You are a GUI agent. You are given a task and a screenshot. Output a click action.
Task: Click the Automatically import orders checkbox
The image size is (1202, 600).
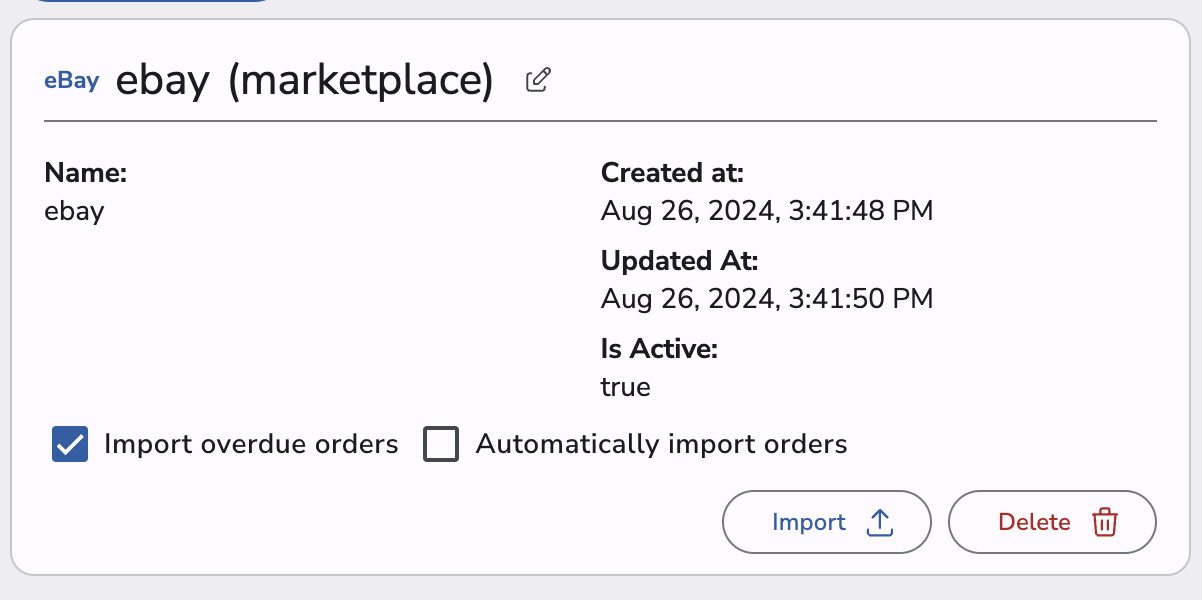tap(441, 444)
